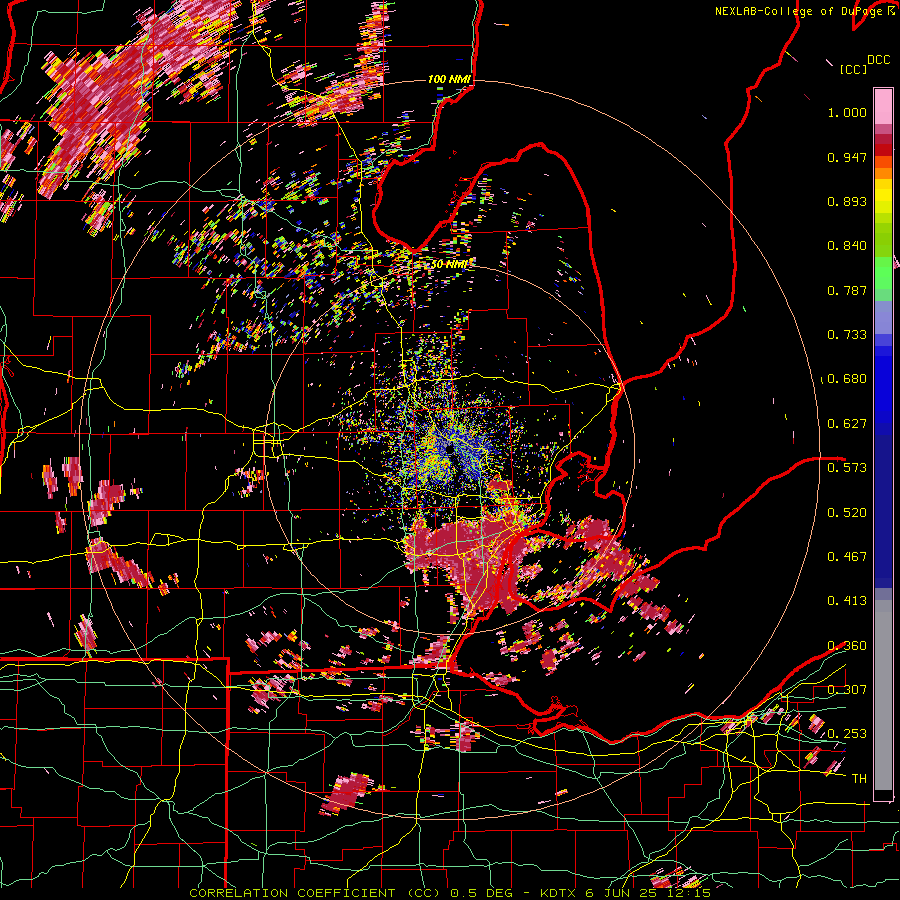
Task: Select the 0.627 scale value
Action: (x=847, y=424)
